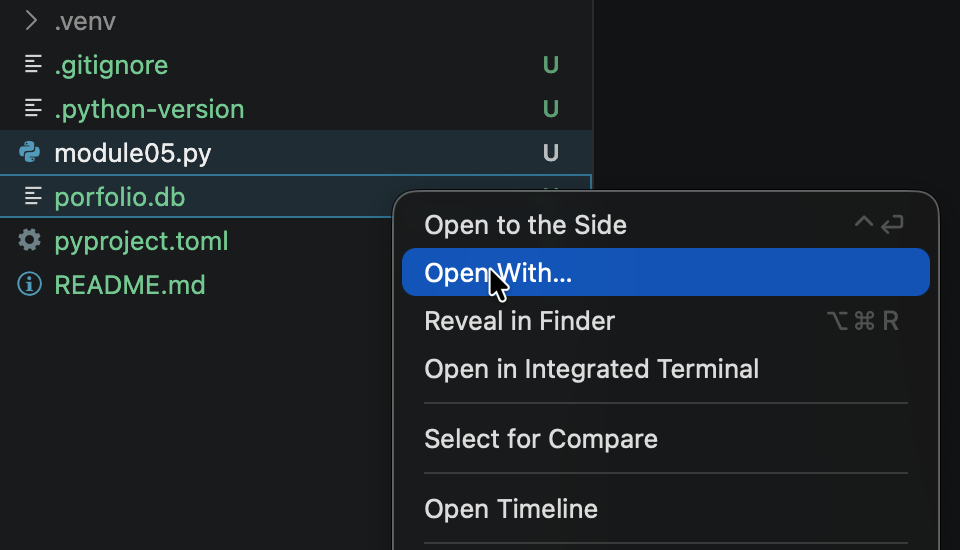Click the Python icon beside module05.py
This screenshot has width=960, height=550.
click(x=29, y=152)
